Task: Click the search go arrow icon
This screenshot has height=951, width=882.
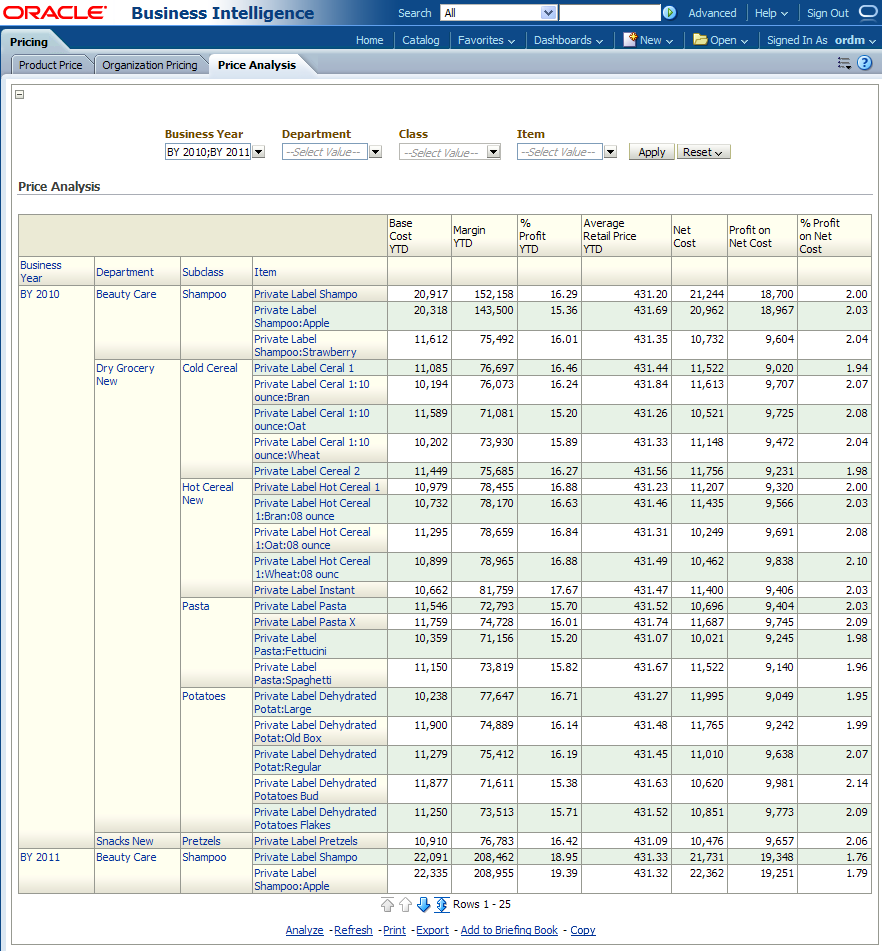Action: 669,13
